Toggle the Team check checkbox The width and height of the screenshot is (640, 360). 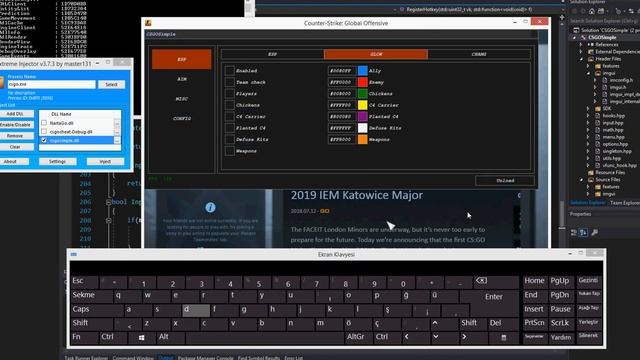[x=230, y=82]
